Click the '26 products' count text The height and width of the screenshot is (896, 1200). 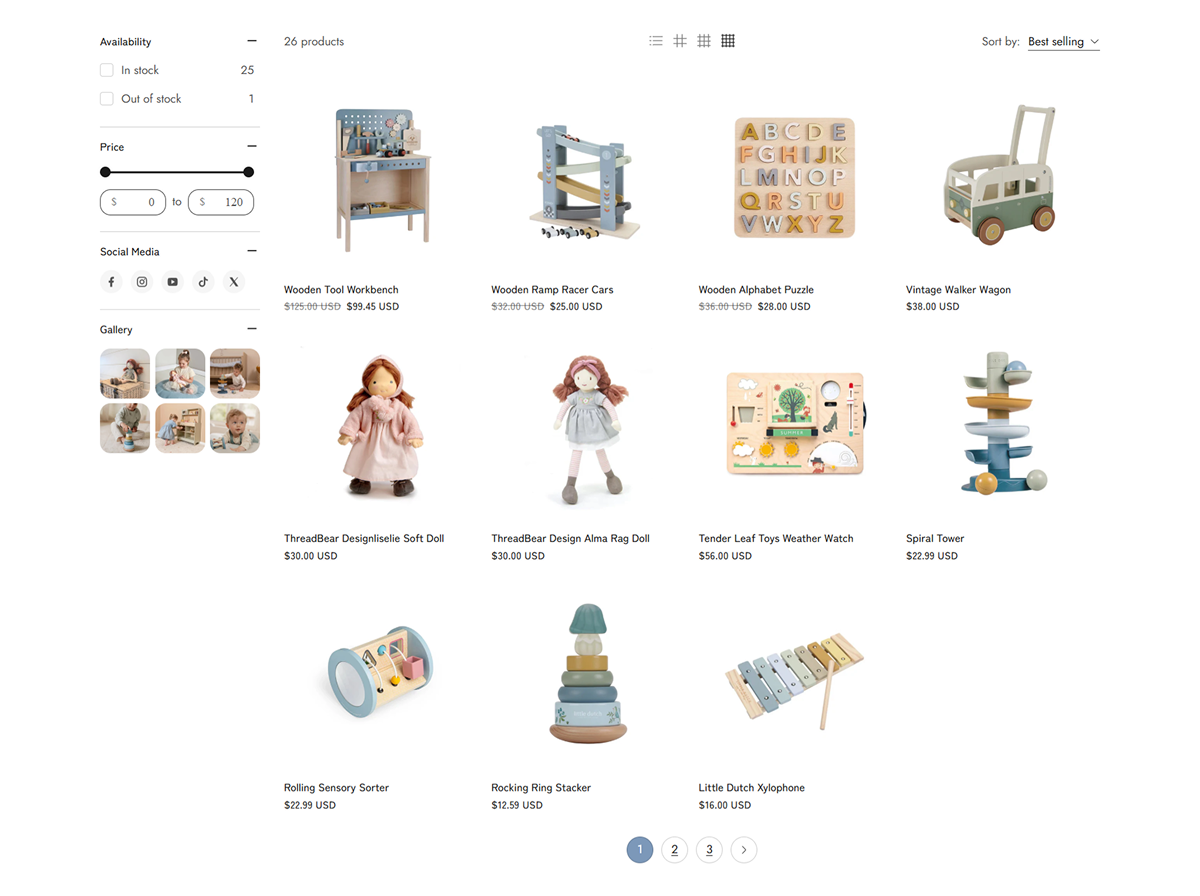pos(314,41)
